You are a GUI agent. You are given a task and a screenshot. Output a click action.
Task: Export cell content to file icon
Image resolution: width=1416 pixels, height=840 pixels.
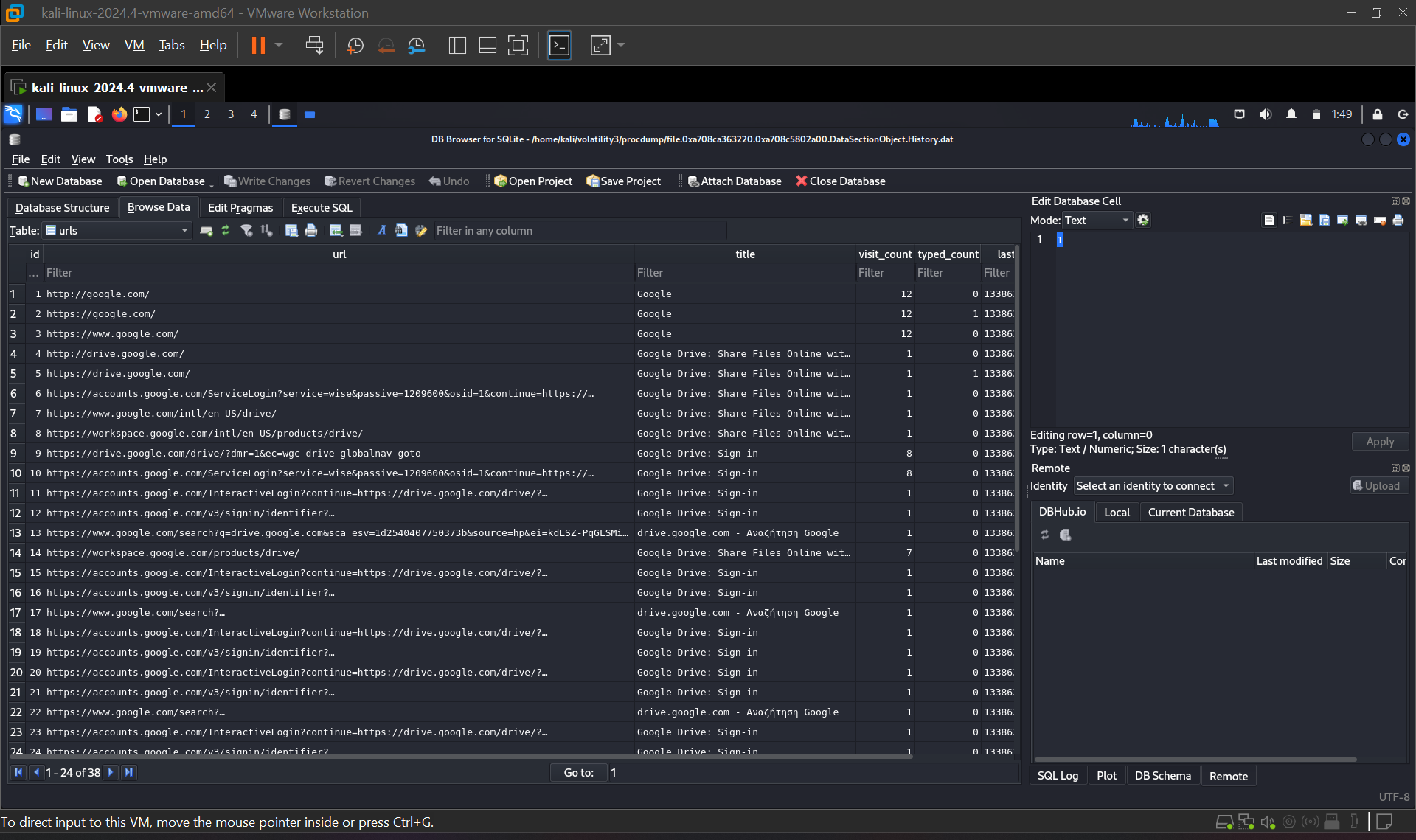coord(1324,220)
